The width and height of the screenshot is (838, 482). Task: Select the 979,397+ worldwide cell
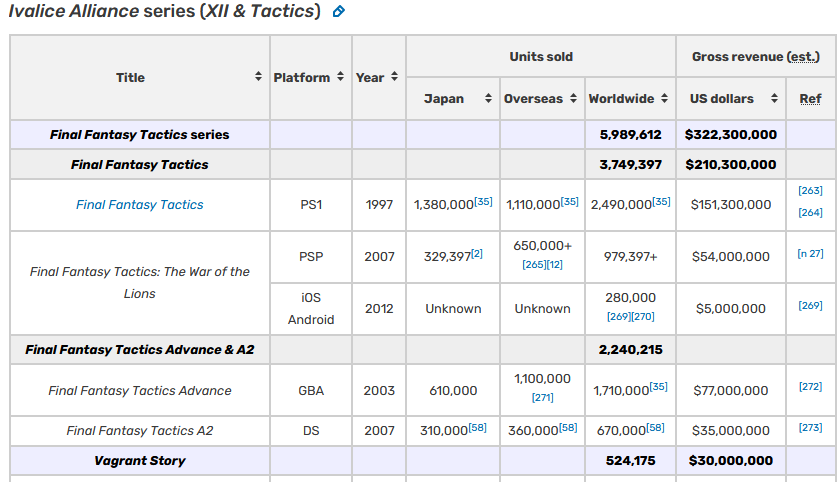point(631,257)
